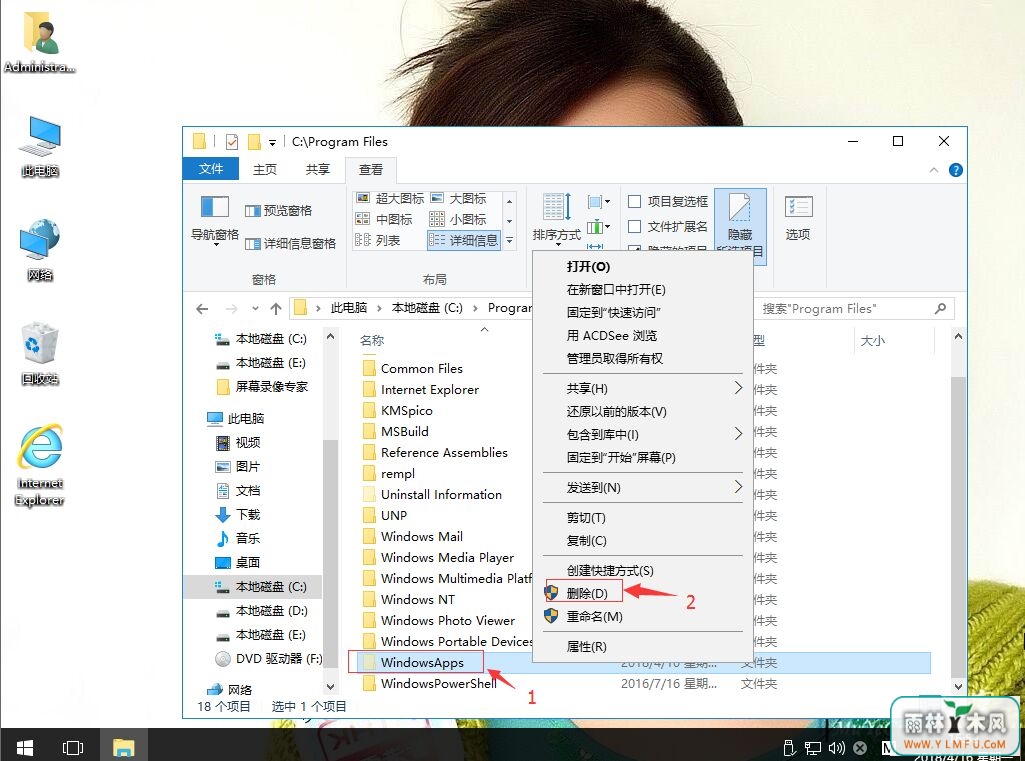Click the properties icon in title bar

coord(232,141)
